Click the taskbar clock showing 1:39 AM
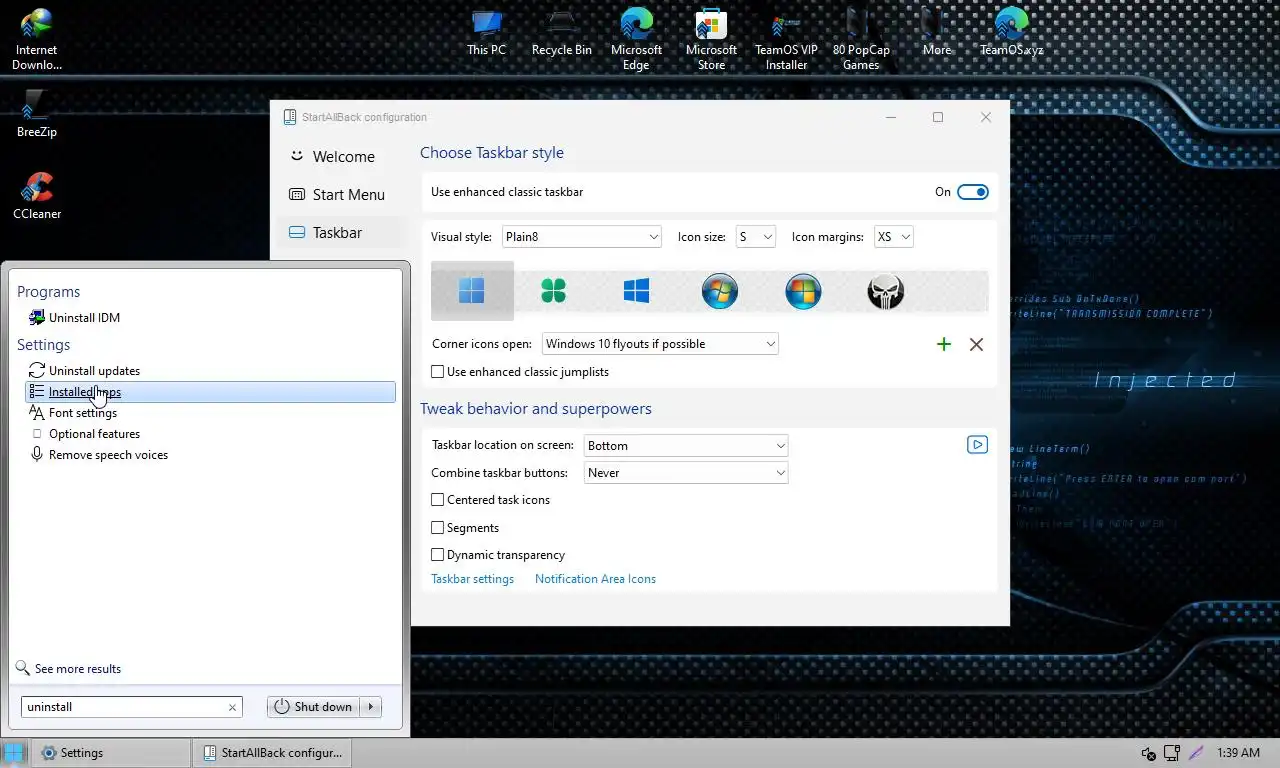The width and height of the screenshot is (1280, 768). point(1238,753)
